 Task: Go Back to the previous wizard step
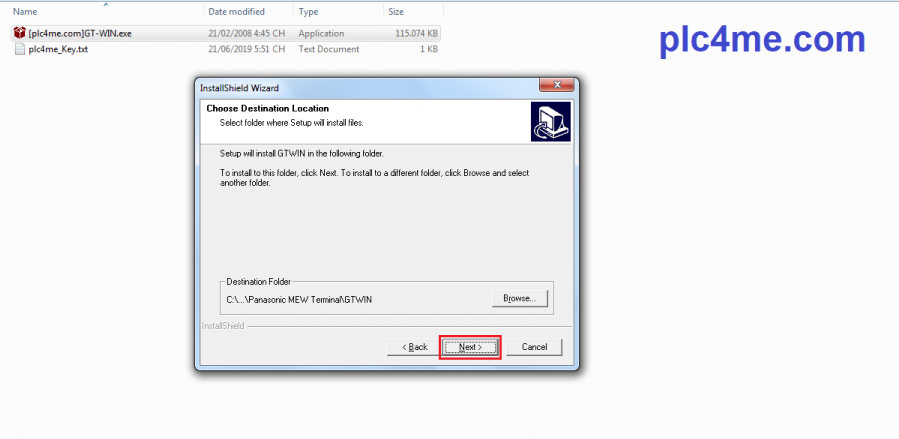click(x=415, y=347)
